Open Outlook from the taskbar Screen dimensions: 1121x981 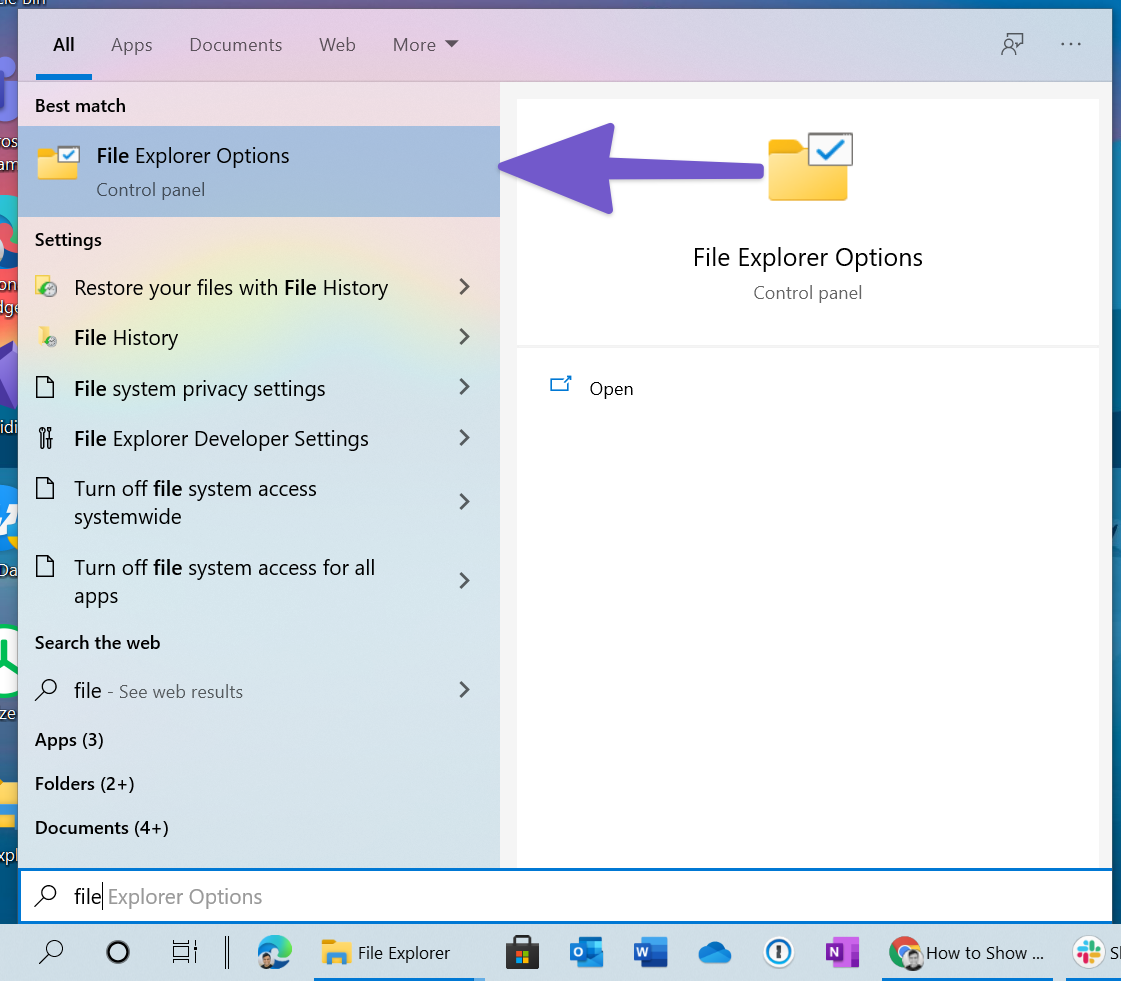[x=586, y=952]
